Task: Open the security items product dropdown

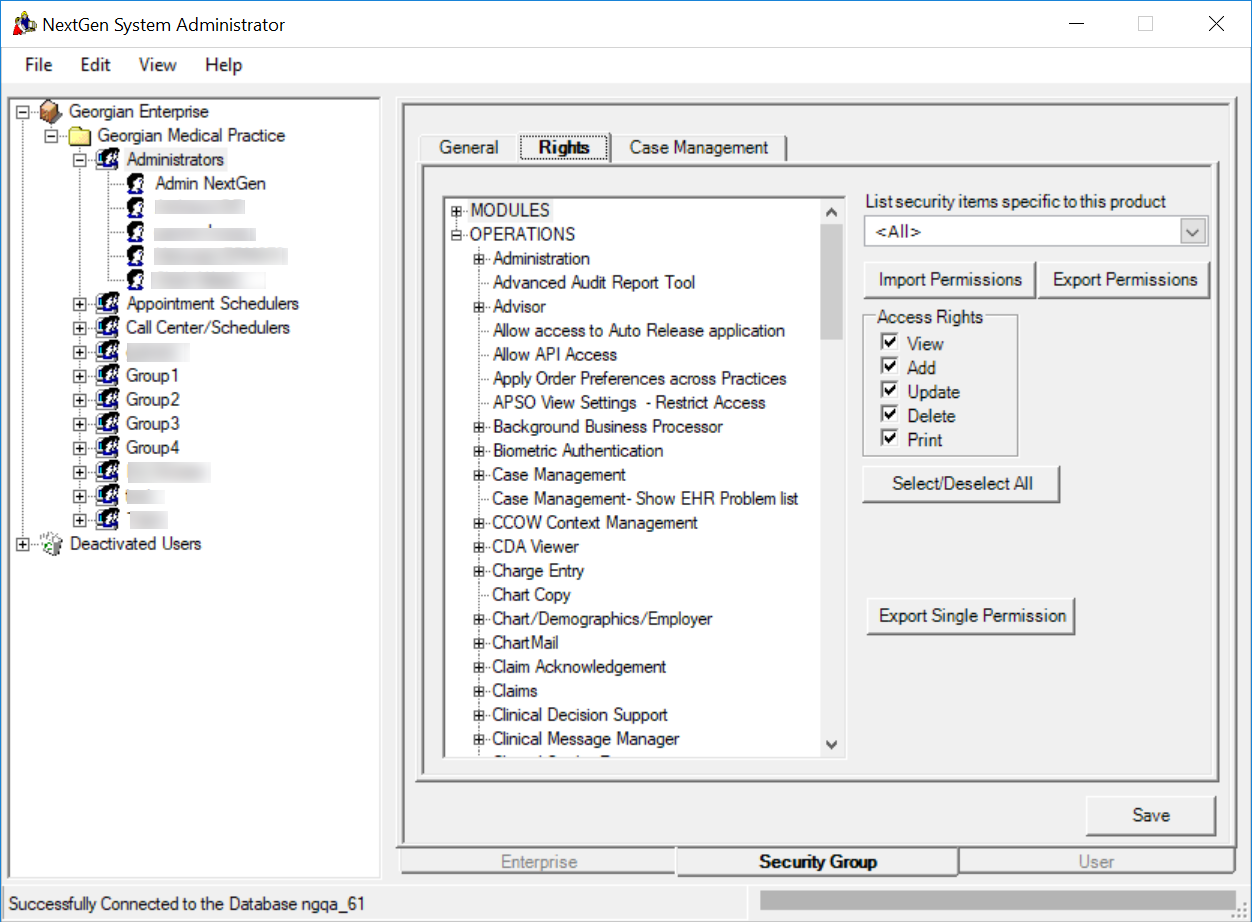Action: click(1193, 232)
